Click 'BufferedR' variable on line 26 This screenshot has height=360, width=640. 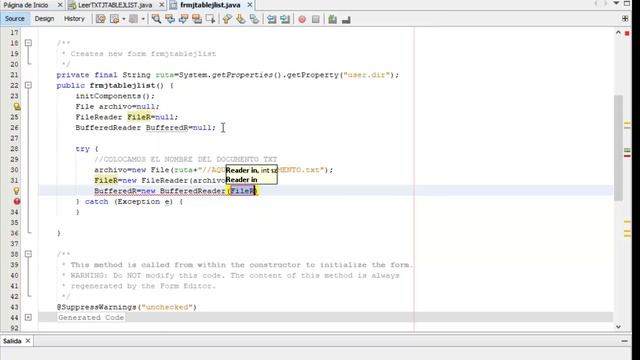[167, 128]
